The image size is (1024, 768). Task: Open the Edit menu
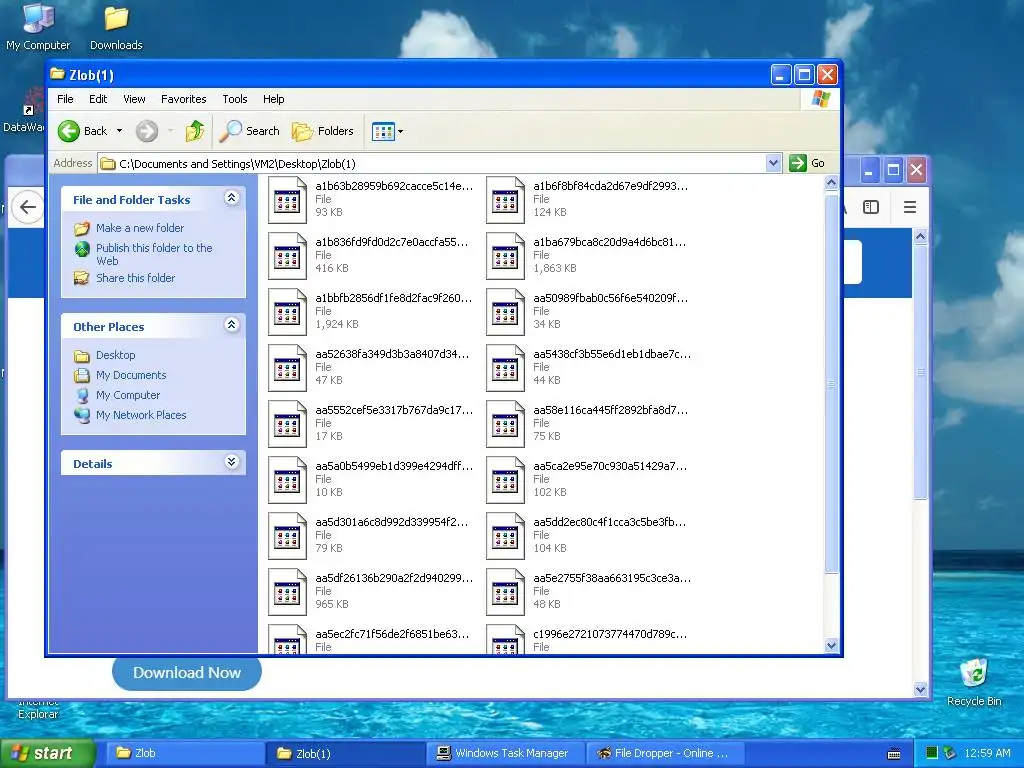(98, 99)
